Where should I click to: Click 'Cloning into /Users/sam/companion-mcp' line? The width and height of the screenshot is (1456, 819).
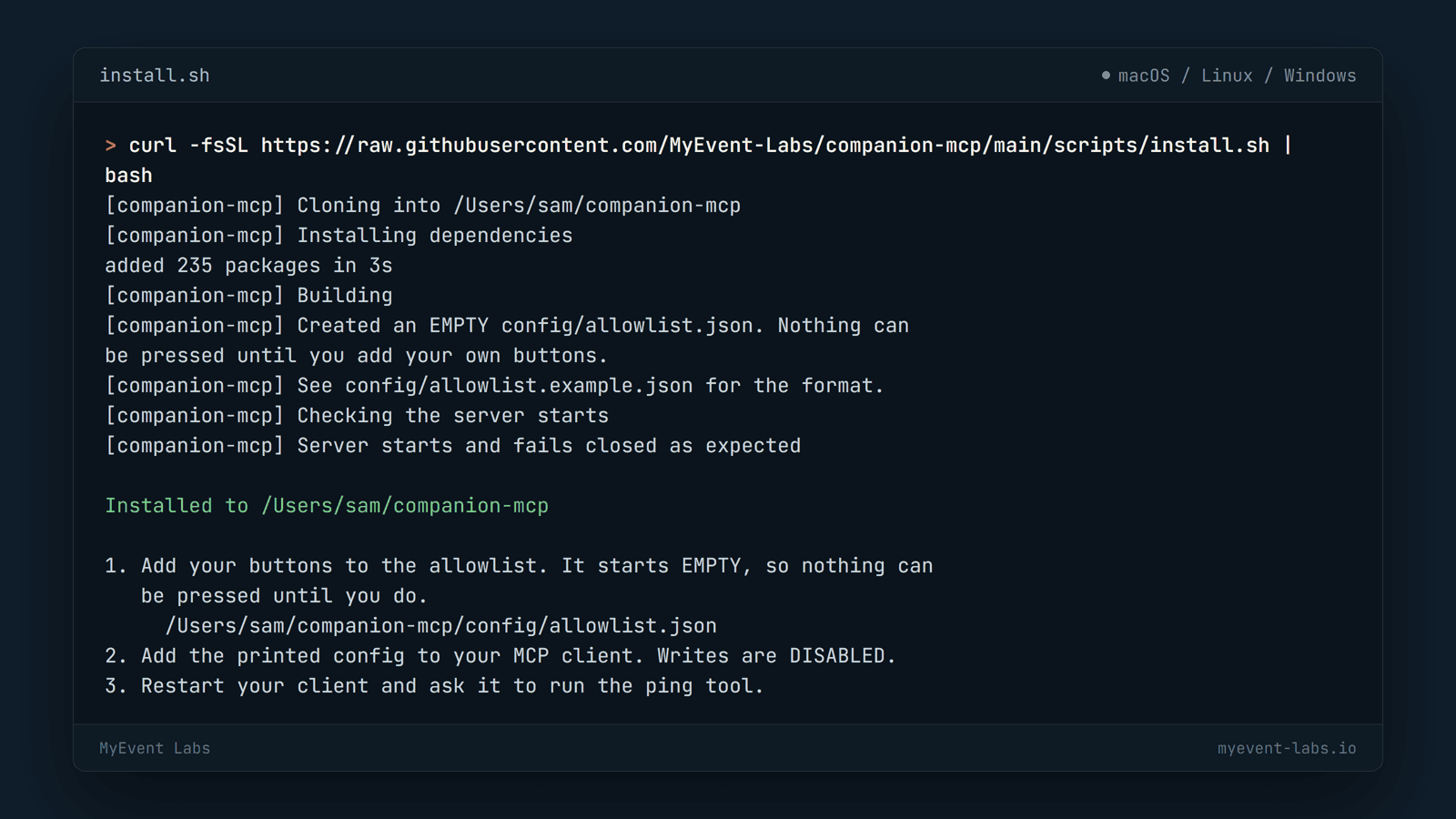tap(423, 206)
